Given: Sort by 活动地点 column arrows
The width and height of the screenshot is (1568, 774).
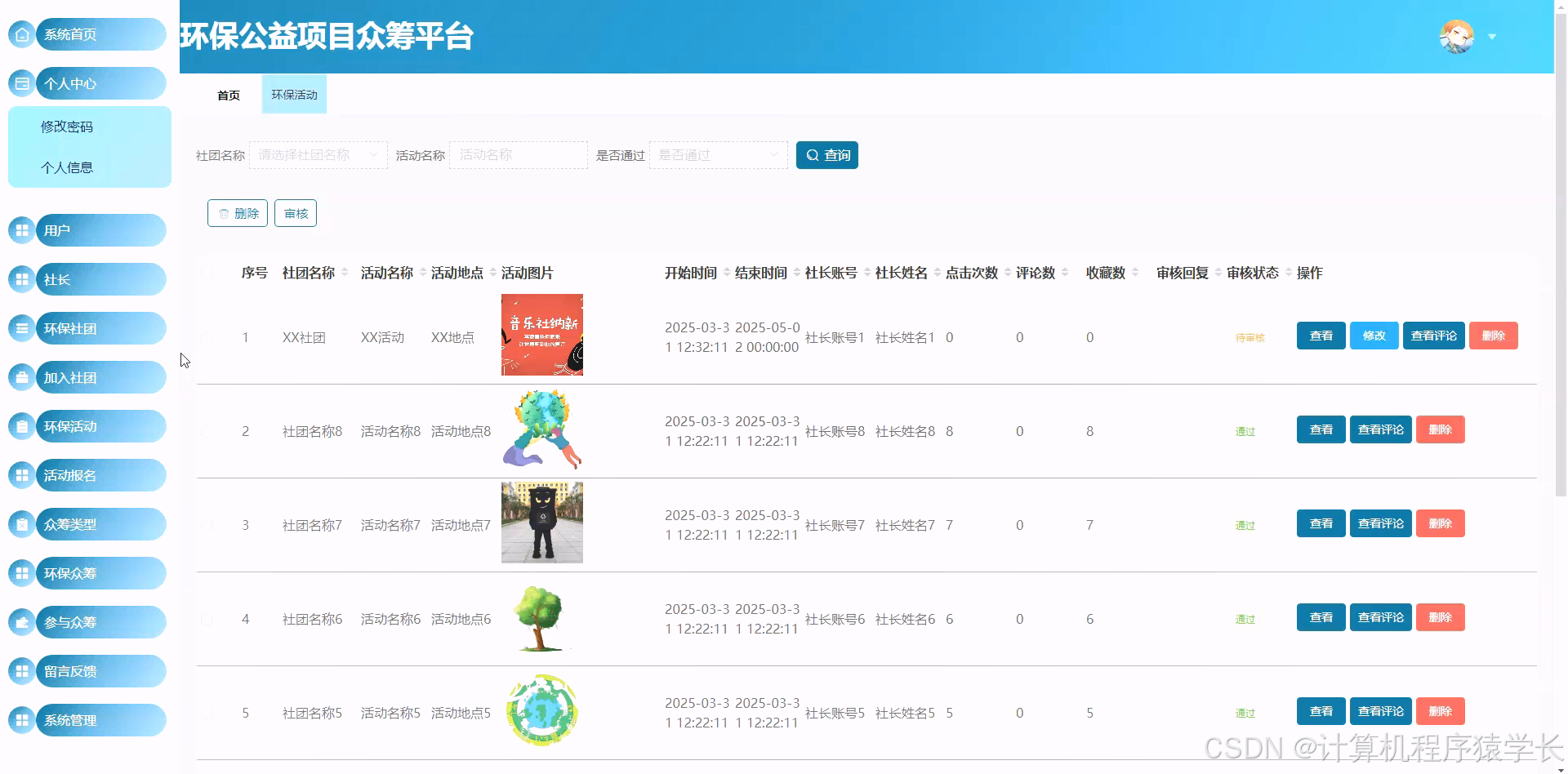Looking at the screenshot, I should 493,273.
